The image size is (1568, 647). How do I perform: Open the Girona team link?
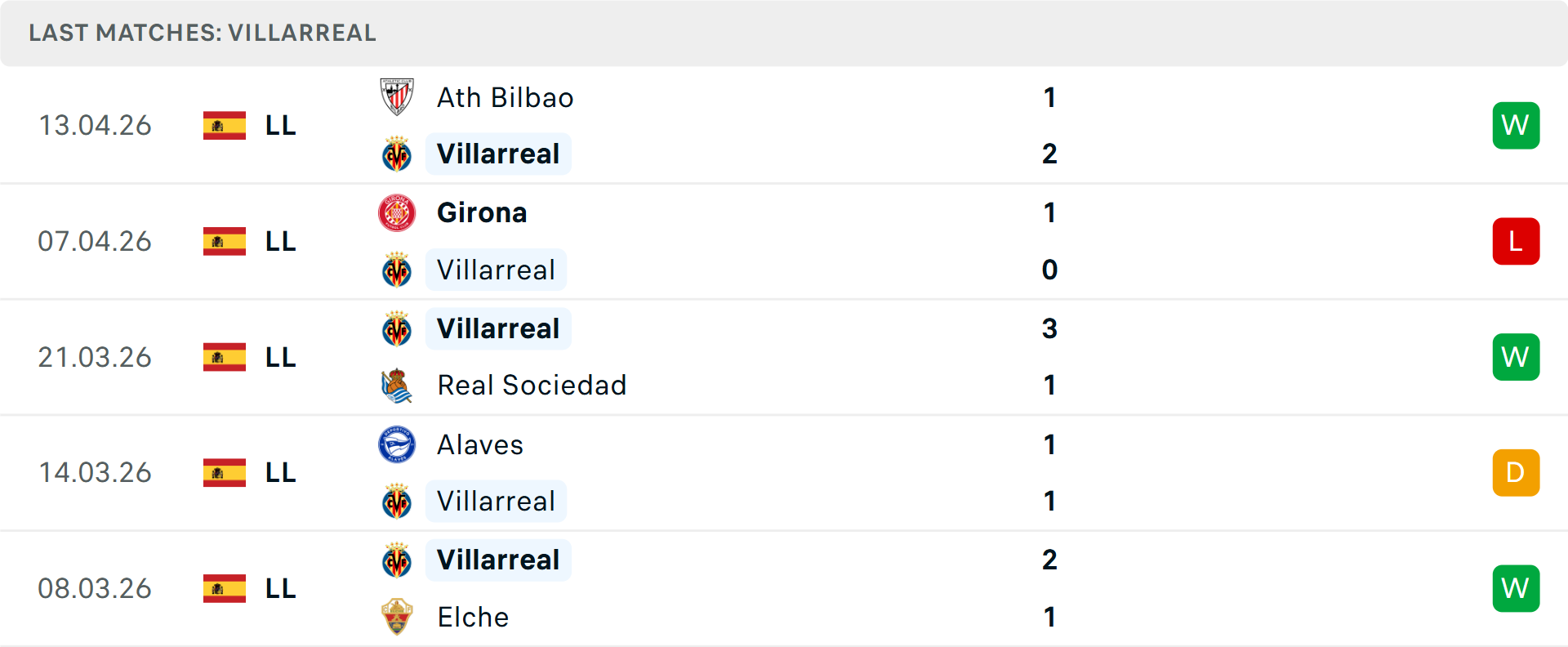pyautogui.click(x=482, y=213)
